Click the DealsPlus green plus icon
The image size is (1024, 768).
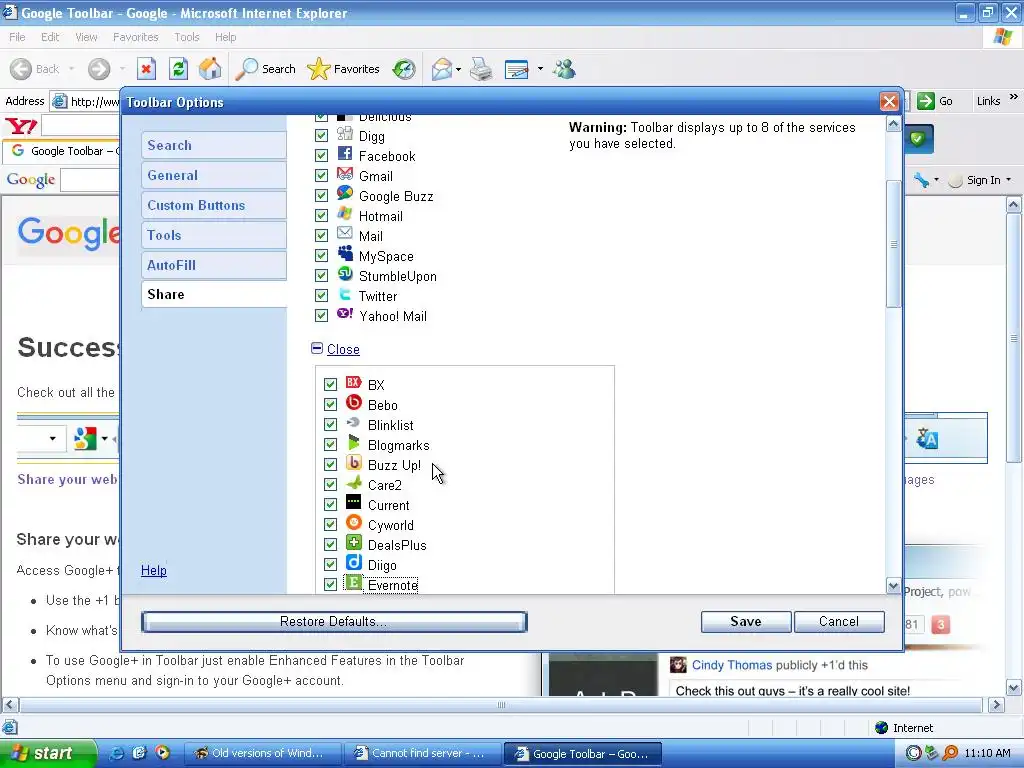(x=353, y=543)
